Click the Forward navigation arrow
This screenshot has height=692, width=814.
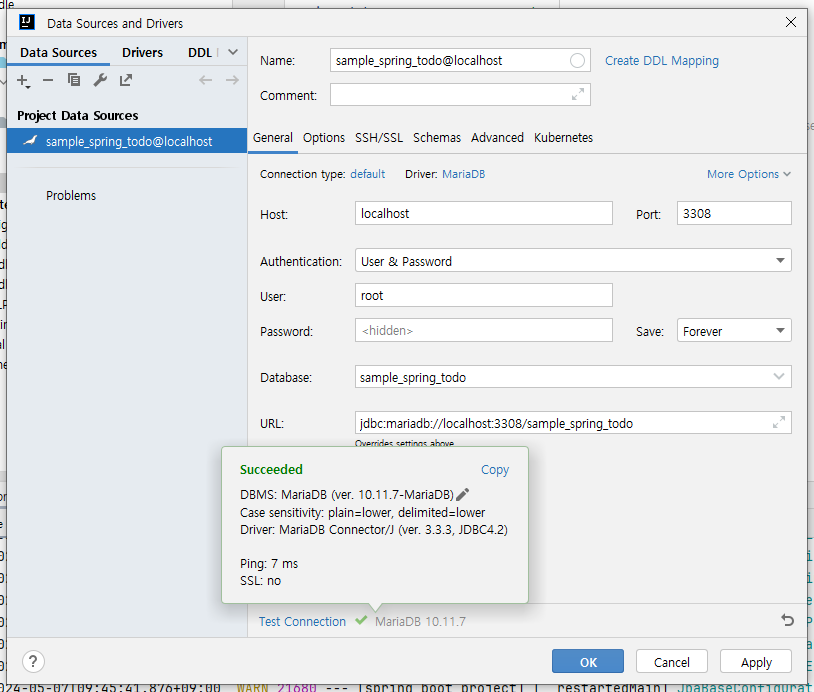click(232, 80)
